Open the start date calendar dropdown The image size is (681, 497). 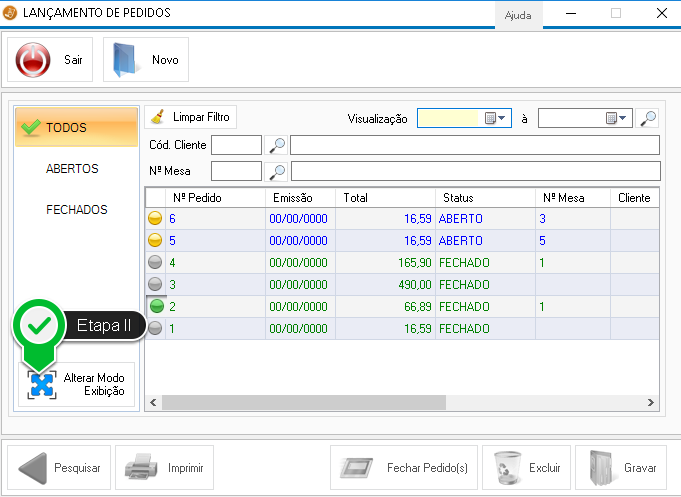pos(495,118)
